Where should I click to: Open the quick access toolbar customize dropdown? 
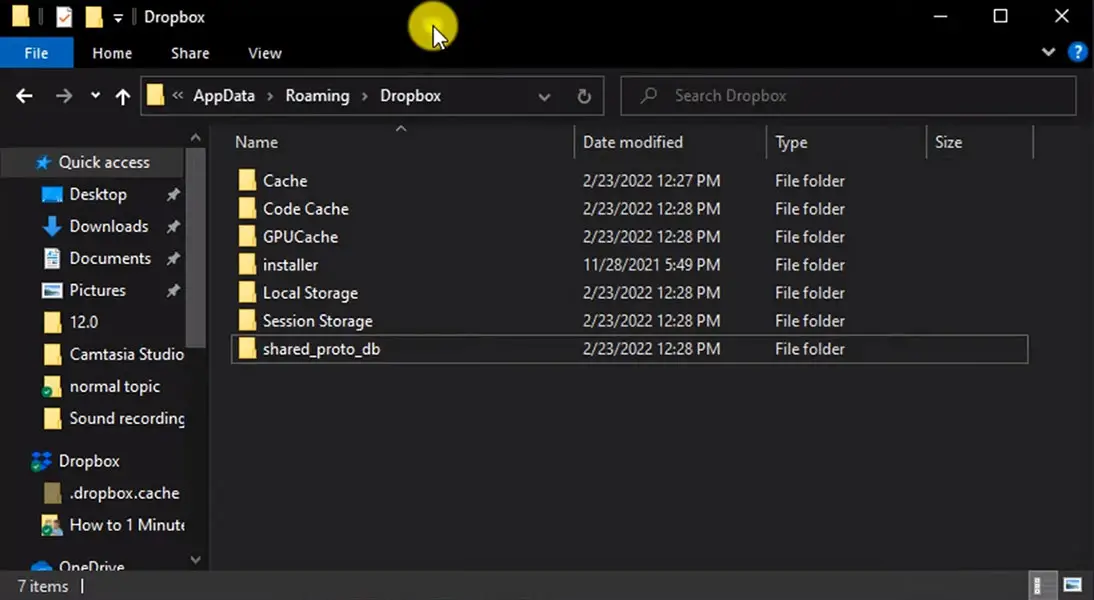118,18
